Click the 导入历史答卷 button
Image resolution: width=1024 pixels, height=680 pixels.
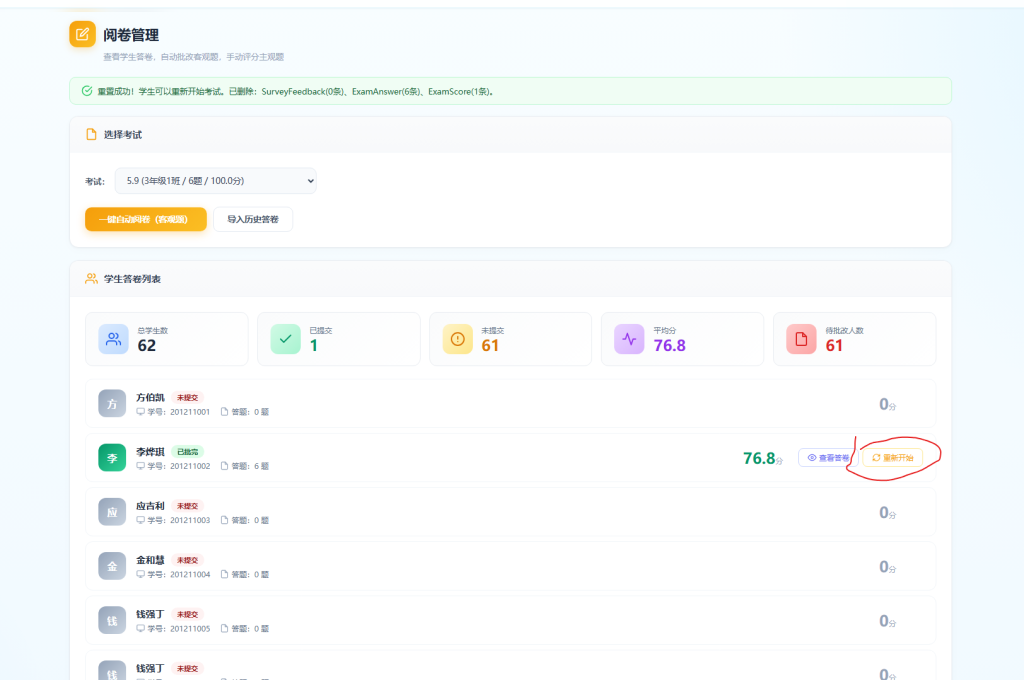point(253,219)
